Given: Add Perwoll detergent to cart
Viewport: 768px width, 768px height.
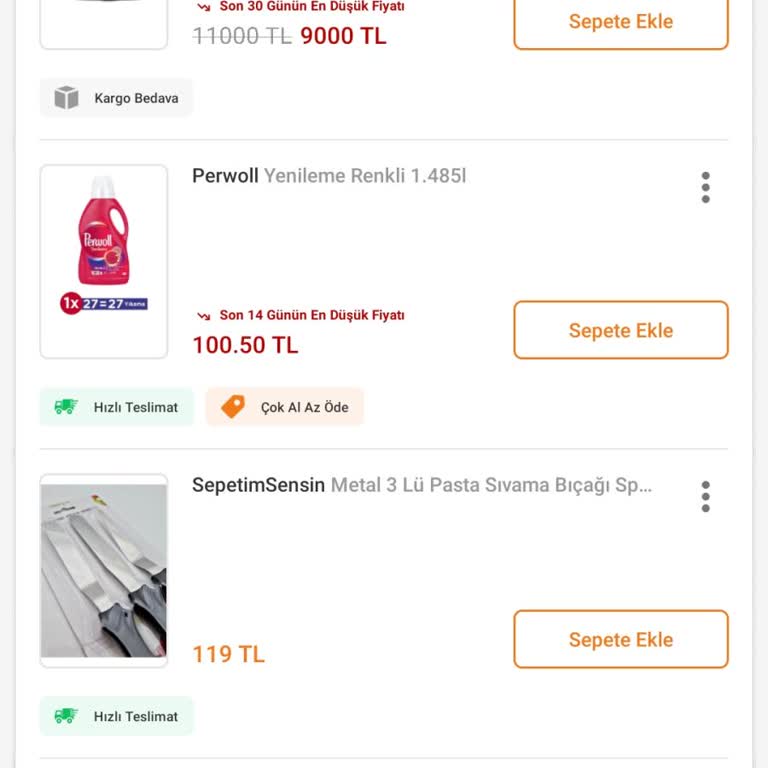Looking at the screenshot, I should (620, 330).
